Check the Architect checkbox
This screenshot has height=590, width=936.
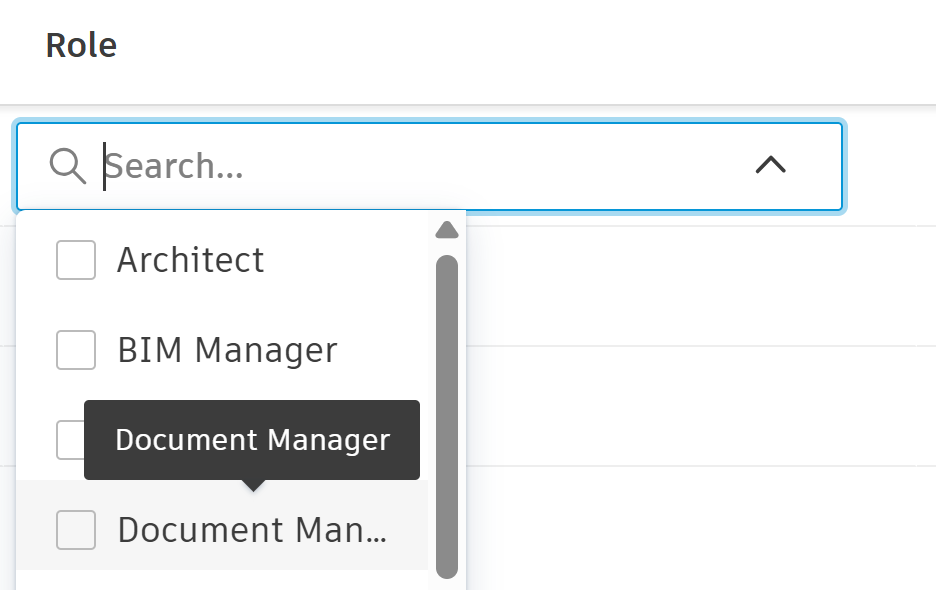75,259
